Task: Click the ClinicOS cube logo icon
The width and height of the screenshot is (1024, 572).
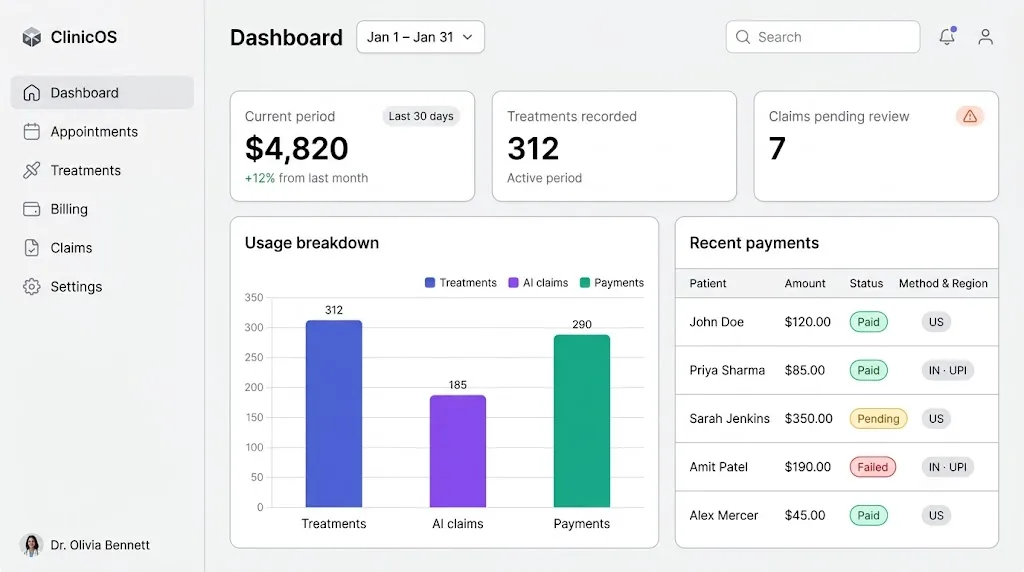Action: tap(31, 37)
